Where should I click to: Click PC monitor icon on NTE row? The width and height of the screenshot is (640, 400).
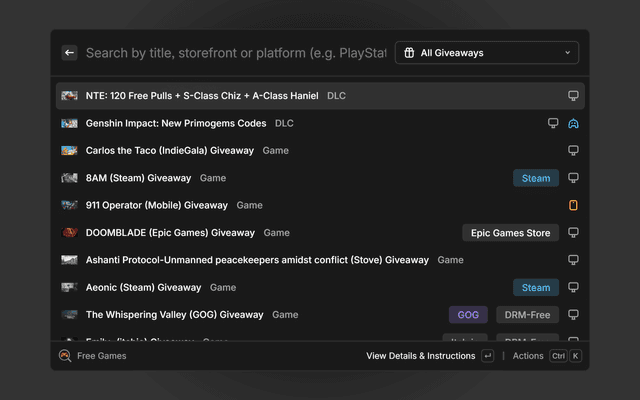tap(573, 96)
